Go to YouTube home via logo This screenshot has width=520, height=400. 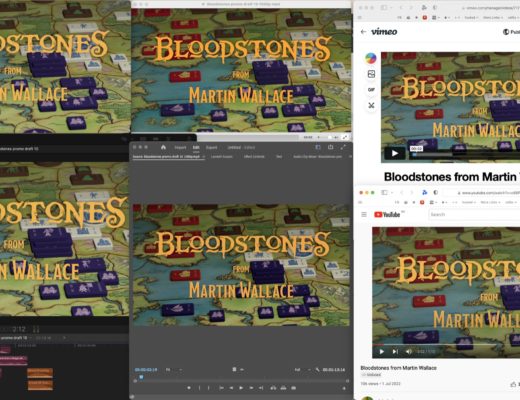(387, 215)
